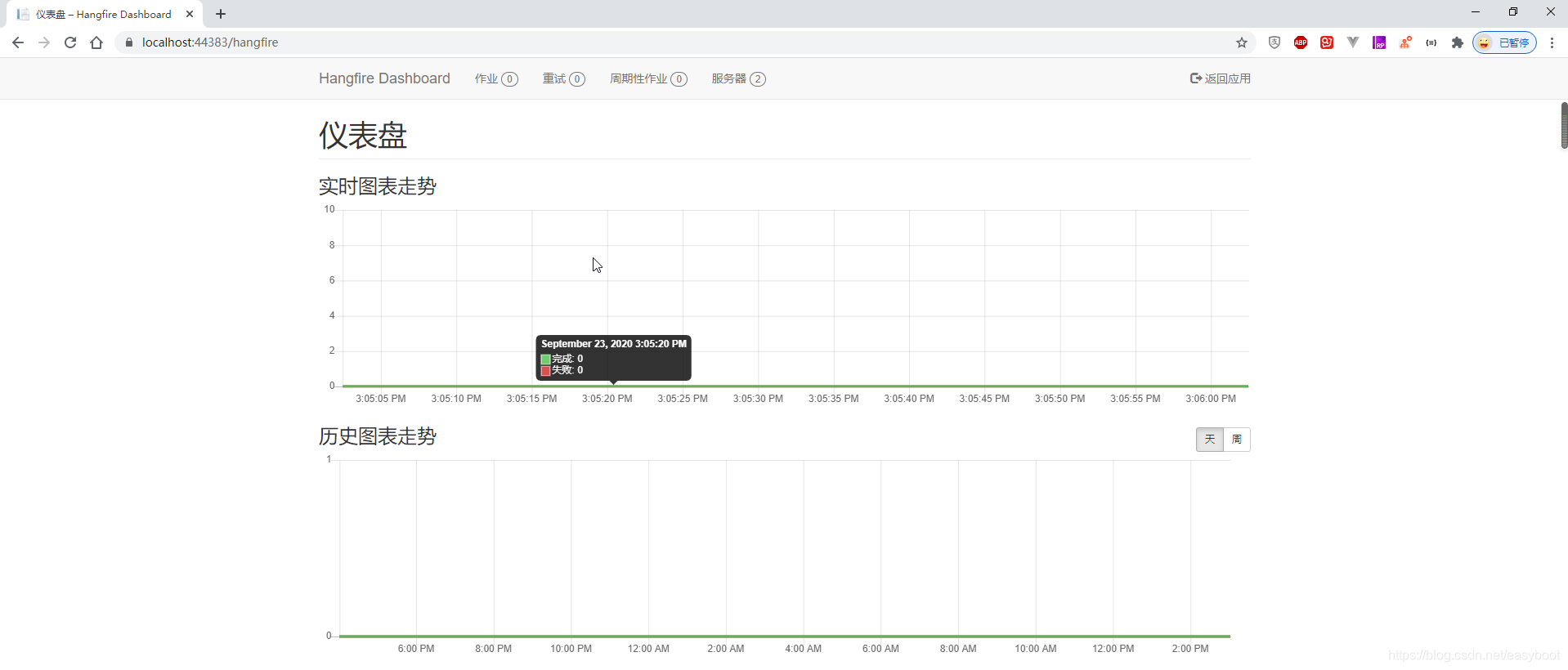
Task: Click the 2:00 PM history axis label
Action: pyautogui.click(x=1190, y=649)
